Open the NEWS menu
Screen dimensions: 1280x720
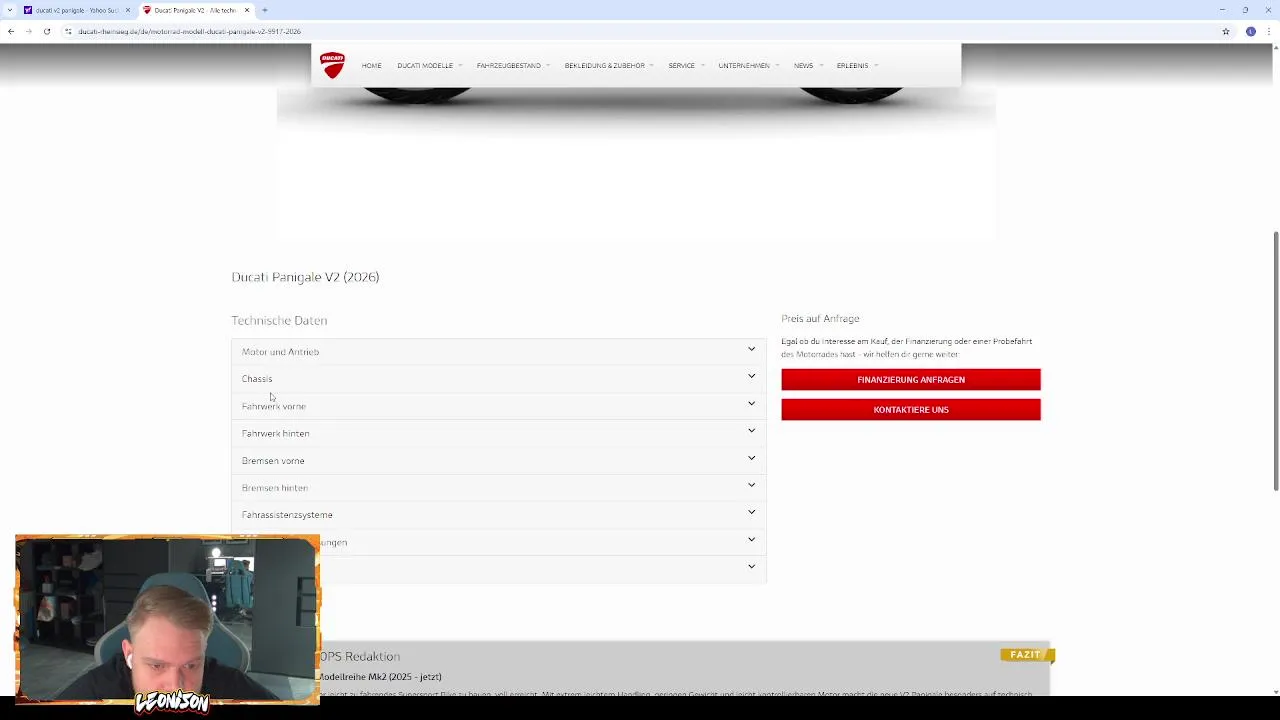pos(808,65)
